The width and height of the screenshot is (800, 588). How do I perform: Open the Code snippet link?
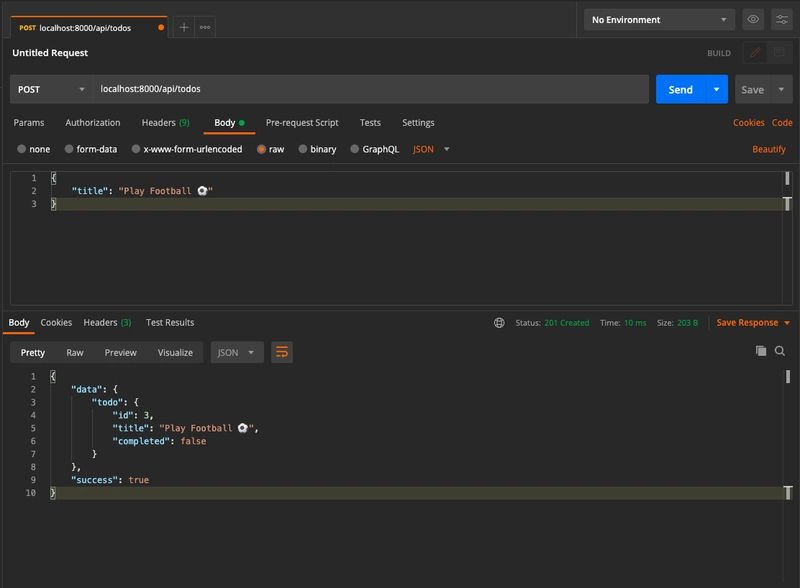pos(782,122)
